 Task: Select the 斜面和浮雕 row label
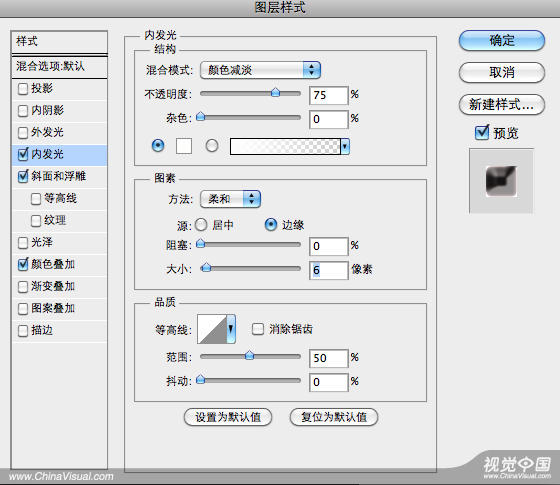[59, 176]
